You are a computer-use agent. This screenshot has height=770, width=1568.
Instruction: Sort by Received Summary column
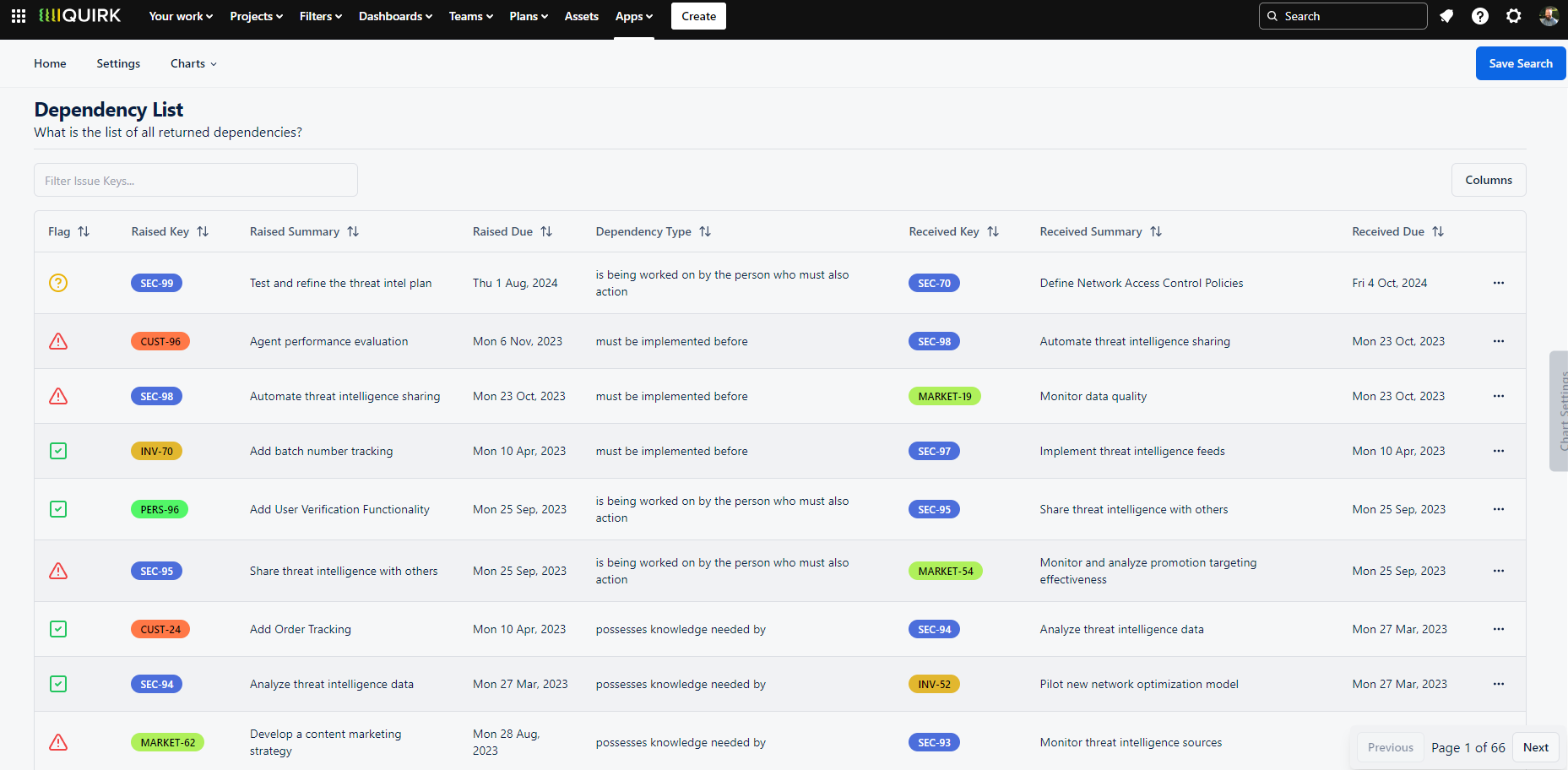[x=1156, y=231]
